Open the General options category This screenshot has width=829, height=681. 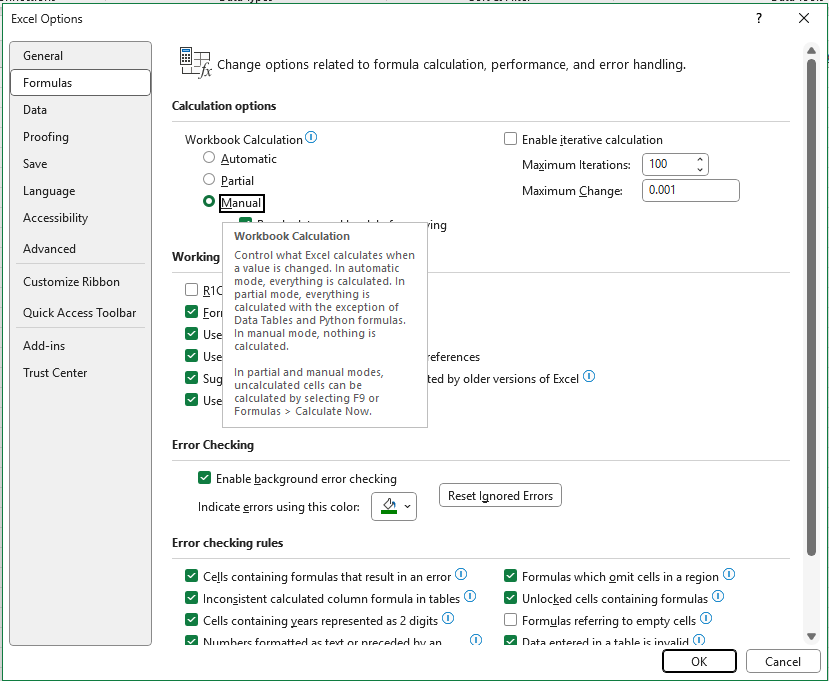[80, 56]
